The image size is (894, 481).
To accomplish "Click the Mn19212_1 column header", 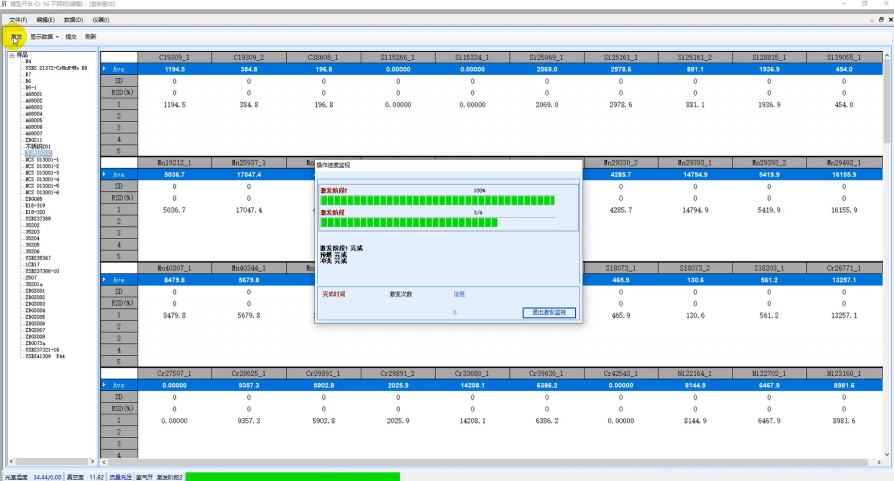I will [174, 161].
